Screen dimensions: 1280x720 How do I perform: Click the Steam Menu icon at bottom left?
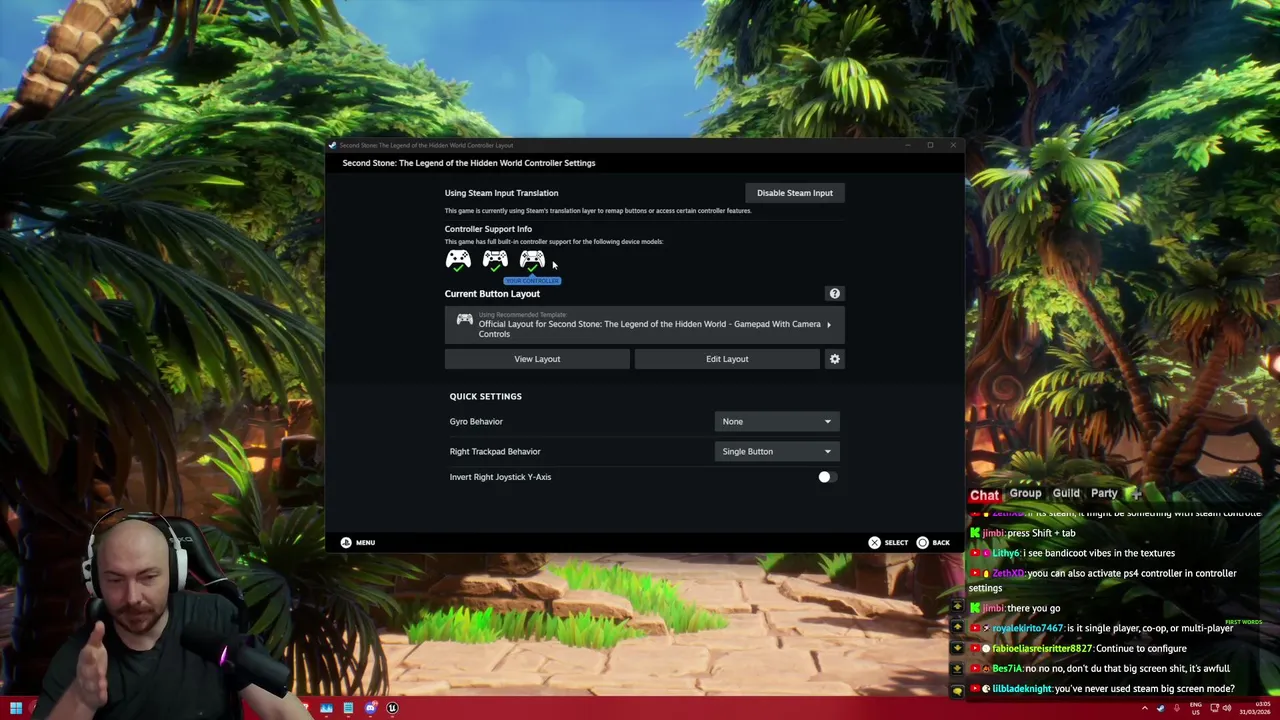[x=346, y=542]
